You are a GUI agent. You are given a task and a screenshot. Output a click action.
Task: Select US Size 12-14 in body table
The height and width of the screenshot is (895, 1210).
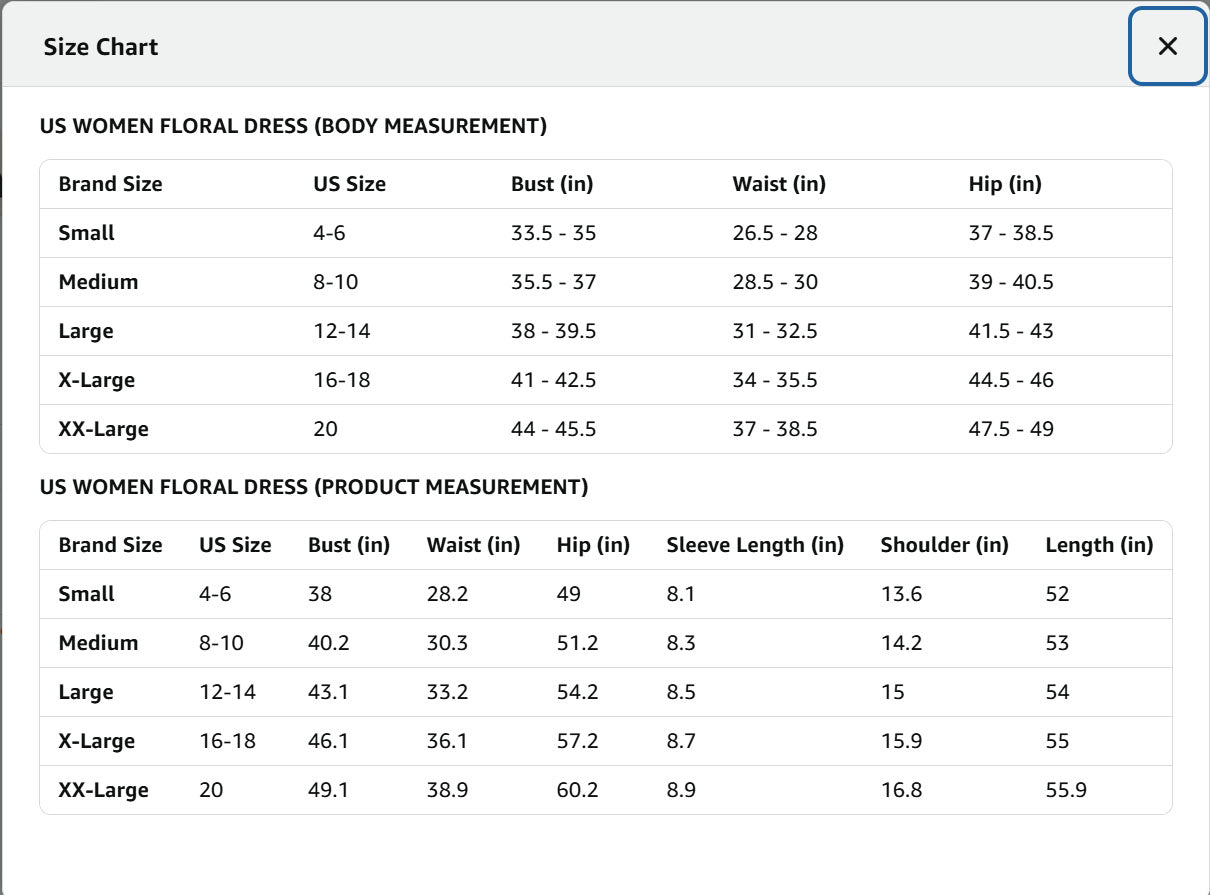342,331
